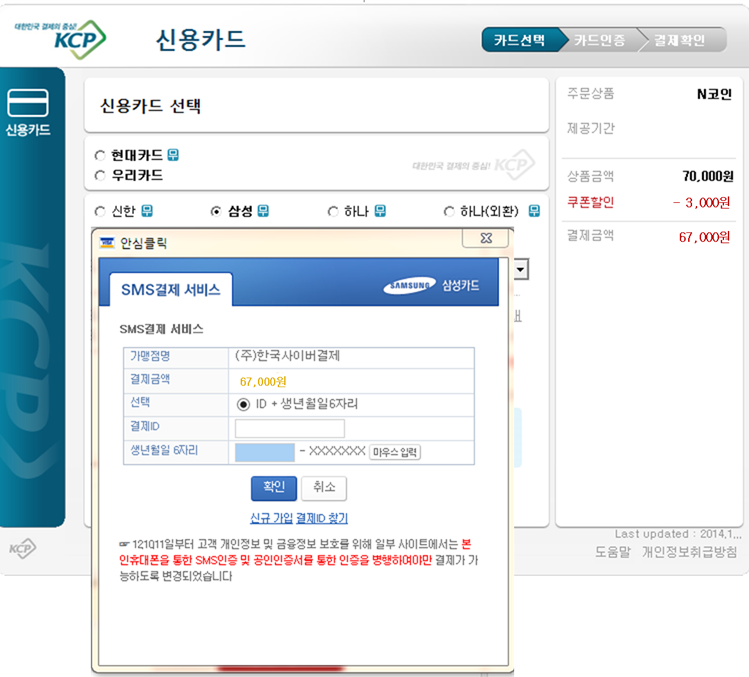
Task: Select 하나 card radio button
Action: coord(332,211)
